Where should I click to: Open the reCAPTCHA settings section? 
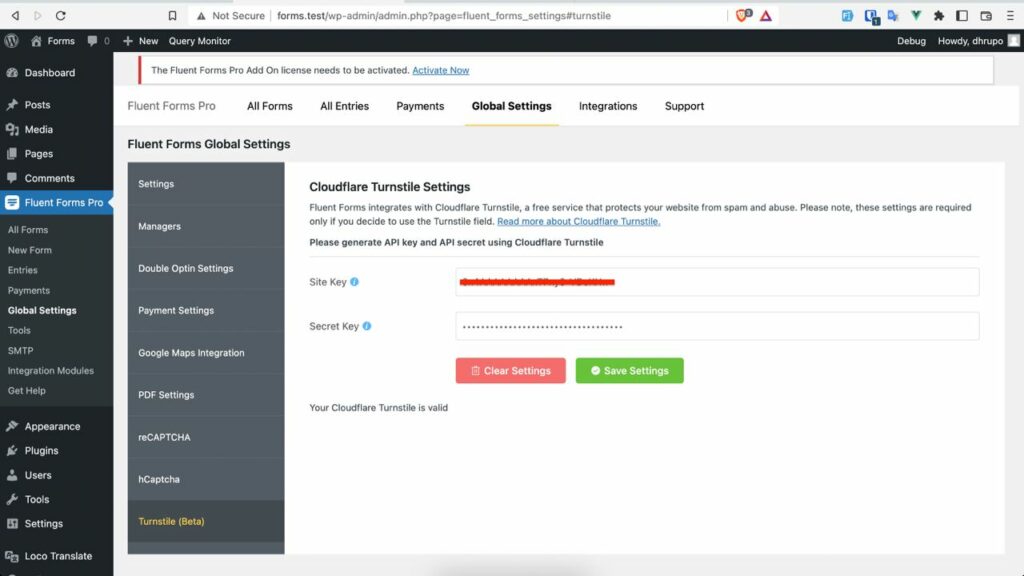[206, 437]
